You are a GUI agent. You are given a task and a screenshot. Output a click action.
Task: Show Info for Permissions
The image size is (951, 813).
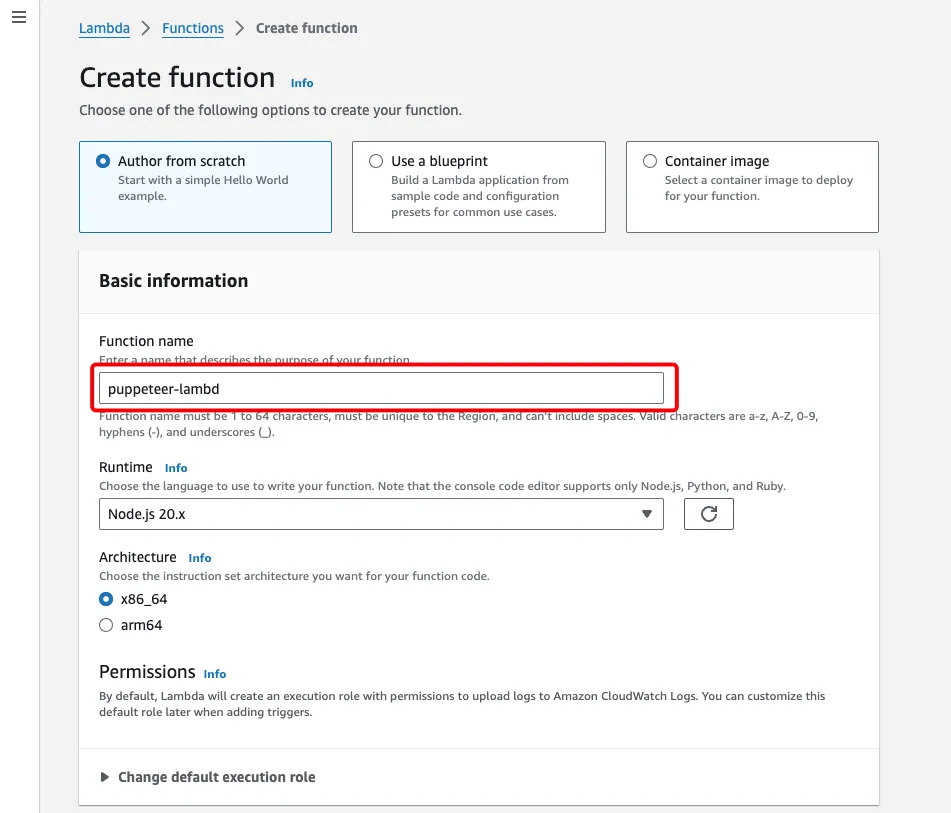215,674
